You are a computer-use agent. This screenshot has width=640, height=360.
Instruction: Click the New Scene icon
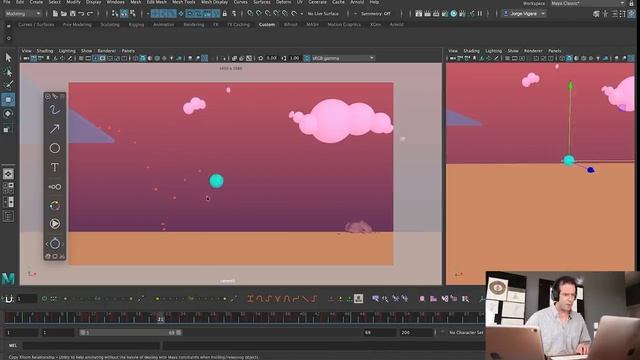(x=55, y=13)
